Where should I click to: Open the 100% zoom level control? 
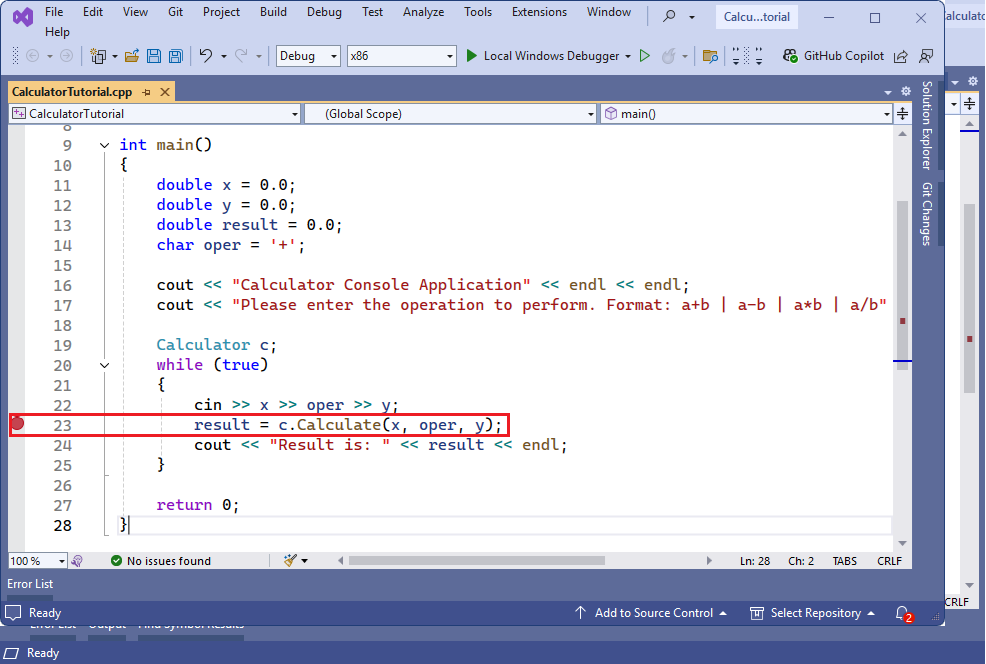point(37,560)
